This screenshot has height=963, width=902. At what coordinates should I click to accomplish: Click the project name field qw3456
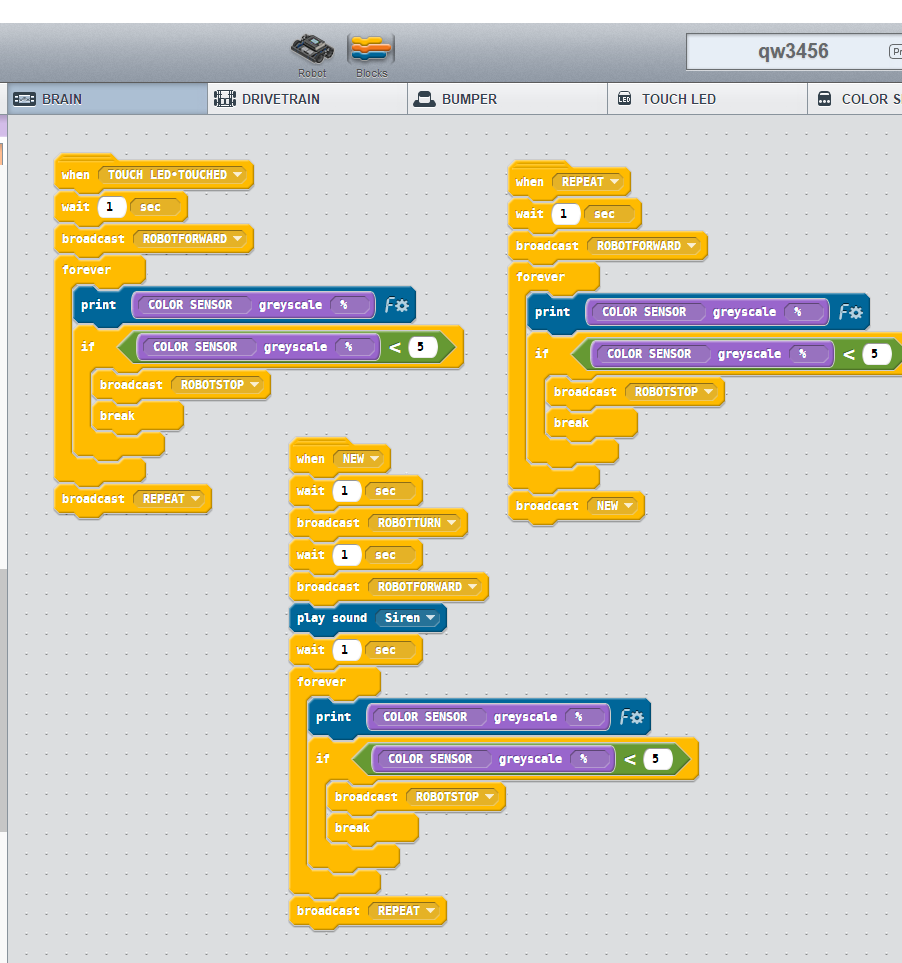coord(793,51)
